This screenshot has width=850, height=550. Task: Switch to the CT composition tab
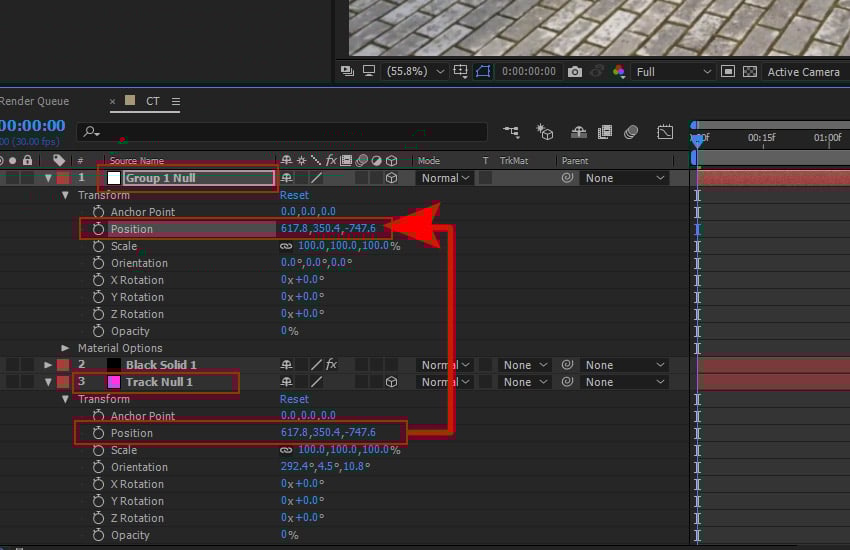click(153, 101)
